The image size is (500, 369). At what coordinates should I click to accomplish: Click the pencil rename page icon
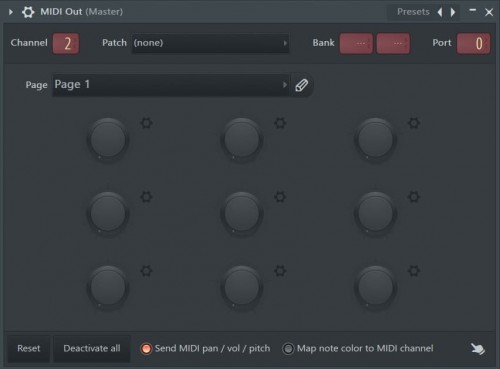point(302,85)
